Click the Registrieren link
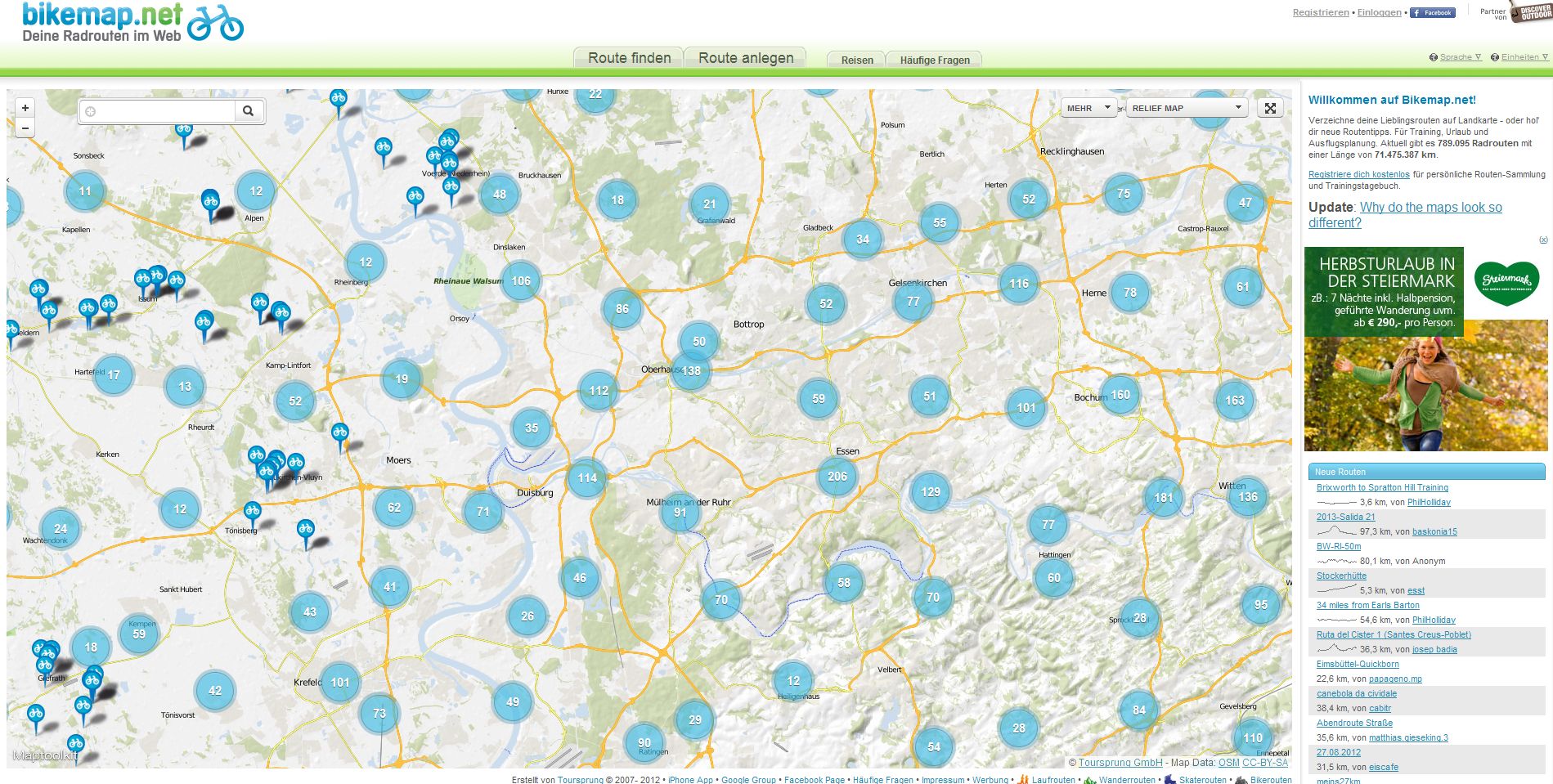This screenshot has height=784, width=1553. point(1320,12)
